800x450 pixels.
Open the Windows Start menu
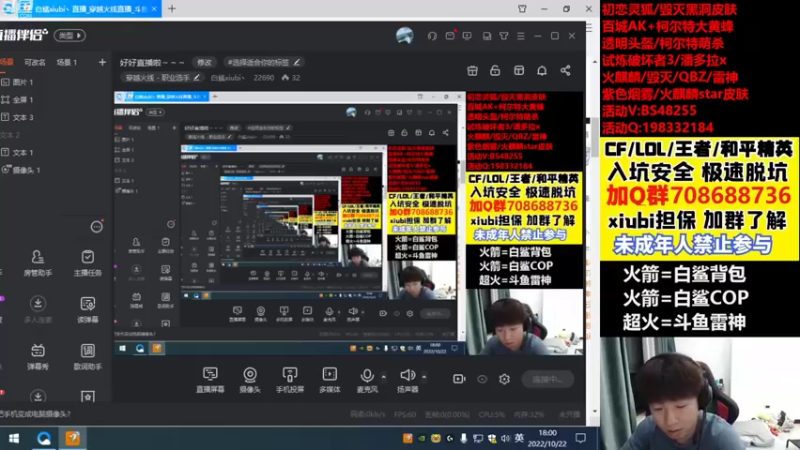pos(14,438)
